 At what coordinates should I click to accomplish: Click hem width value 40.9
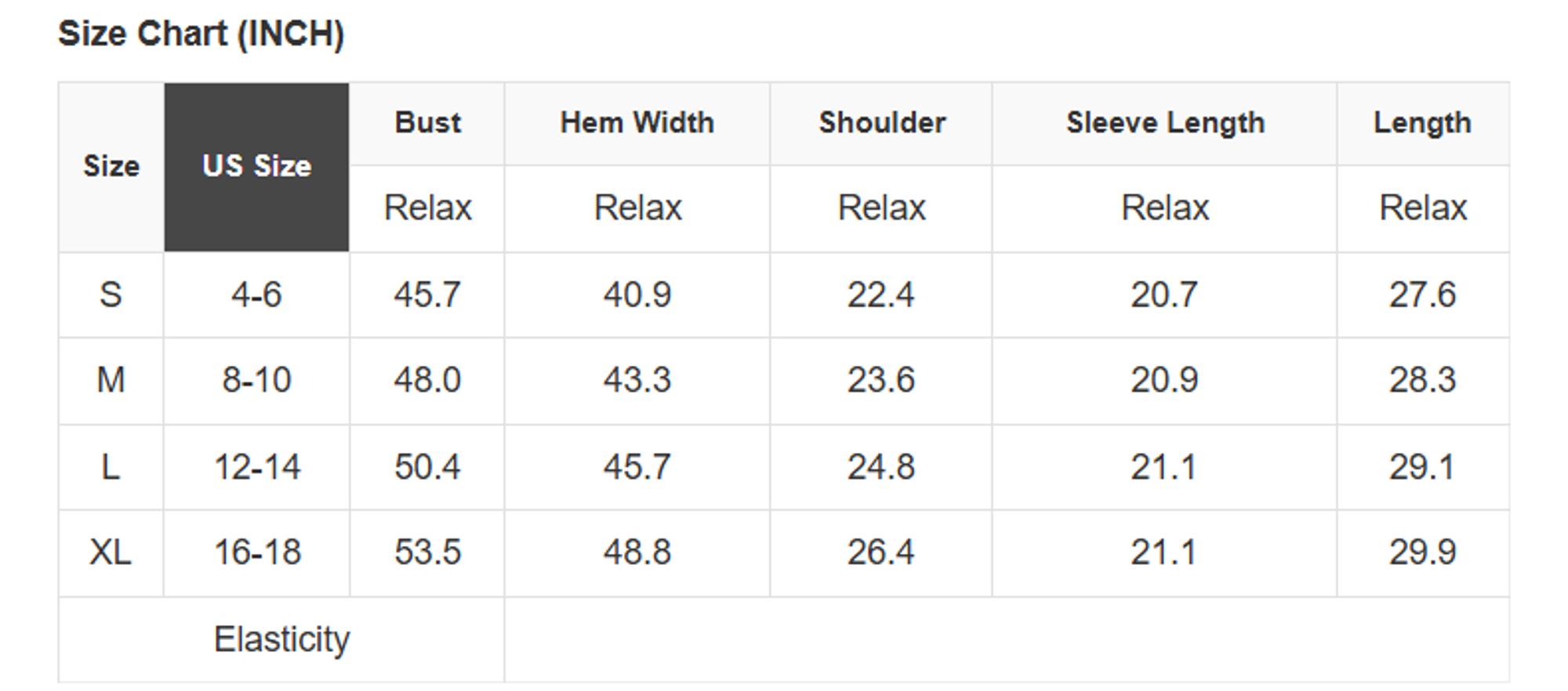(x=637, y=295)
